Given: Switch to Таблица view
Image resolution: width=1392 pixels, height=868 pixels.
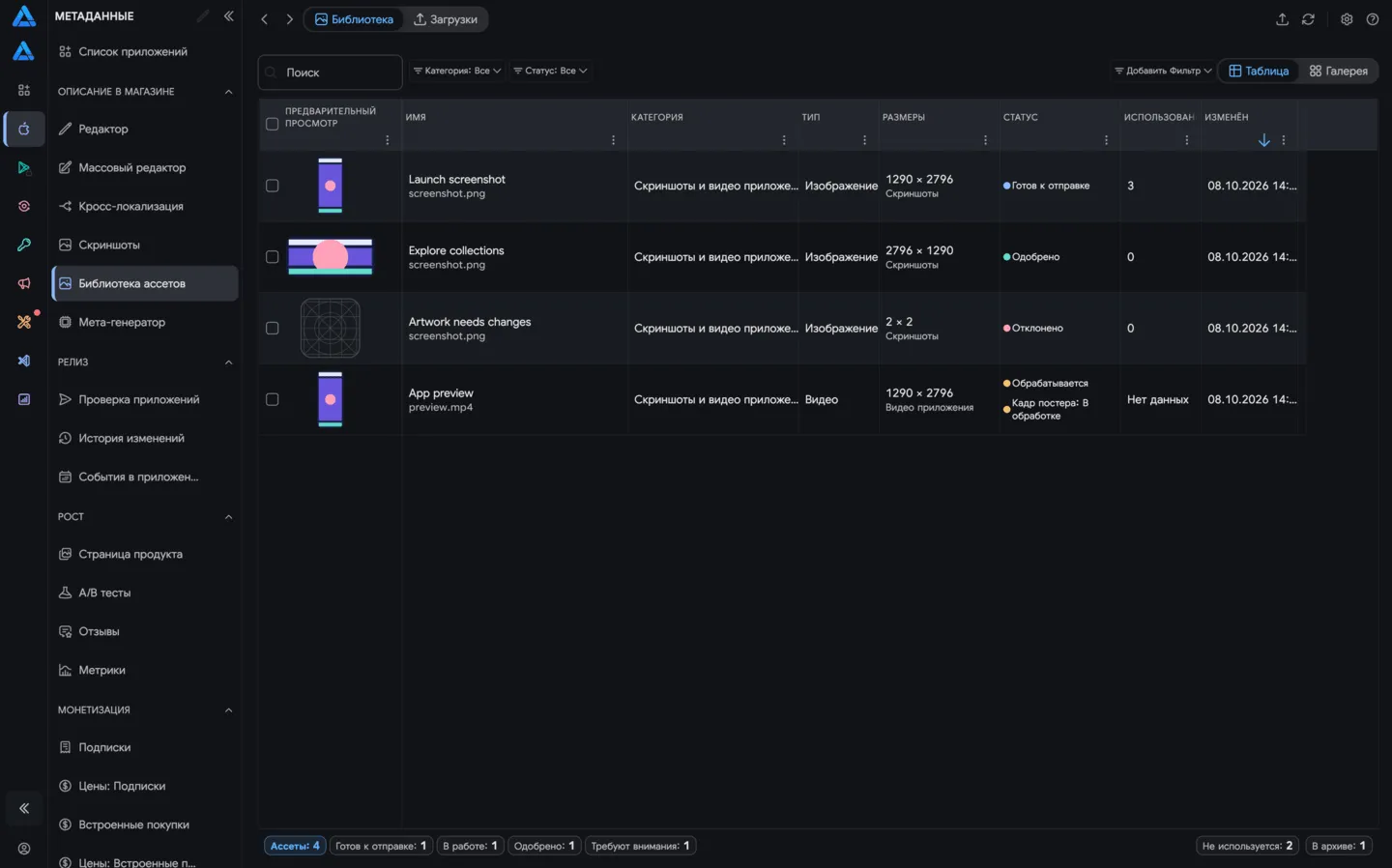Looking at the screenshot, I should [x=1259, y=71].
